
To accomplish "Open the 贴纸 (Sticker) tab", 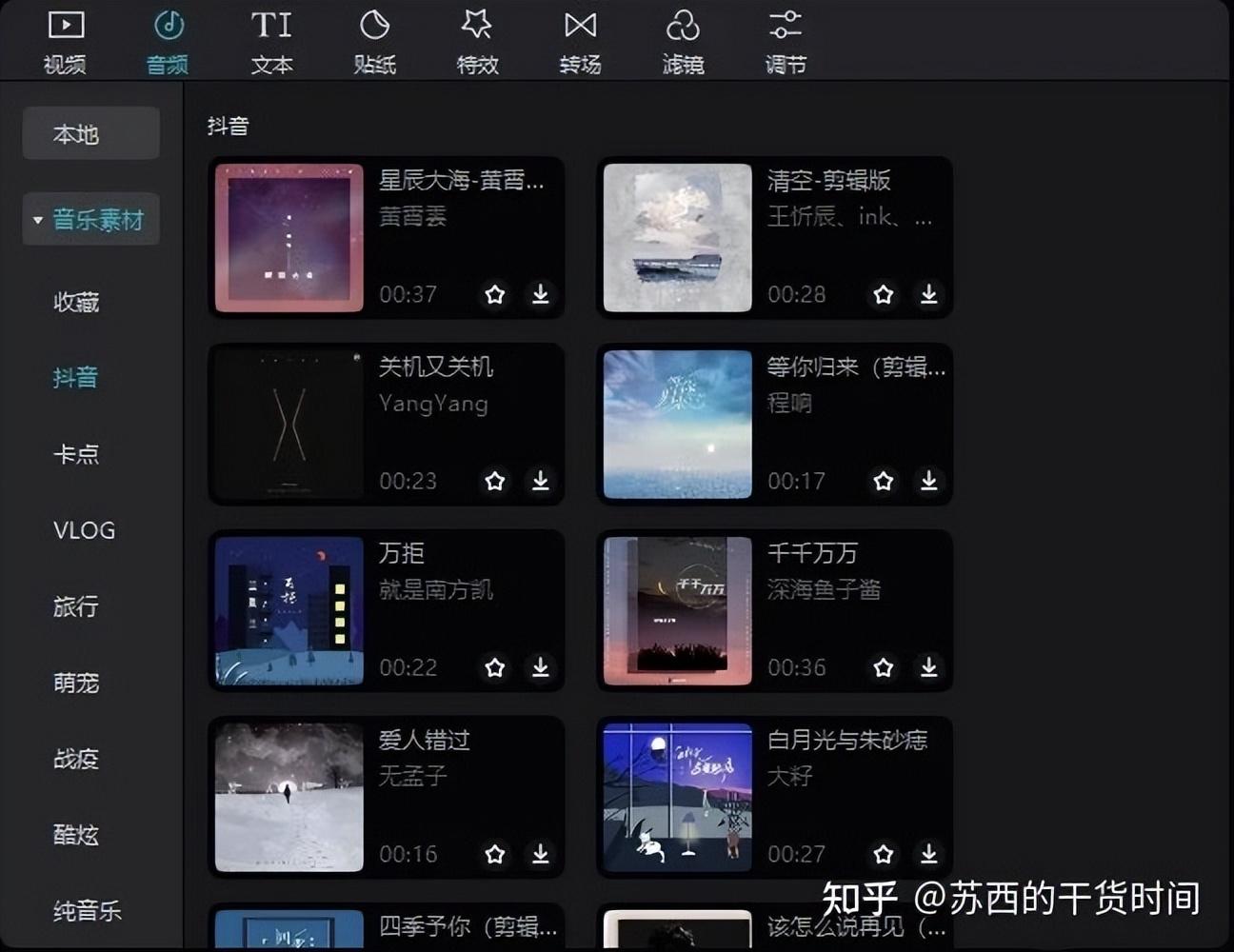I will [x=374, y=42].
